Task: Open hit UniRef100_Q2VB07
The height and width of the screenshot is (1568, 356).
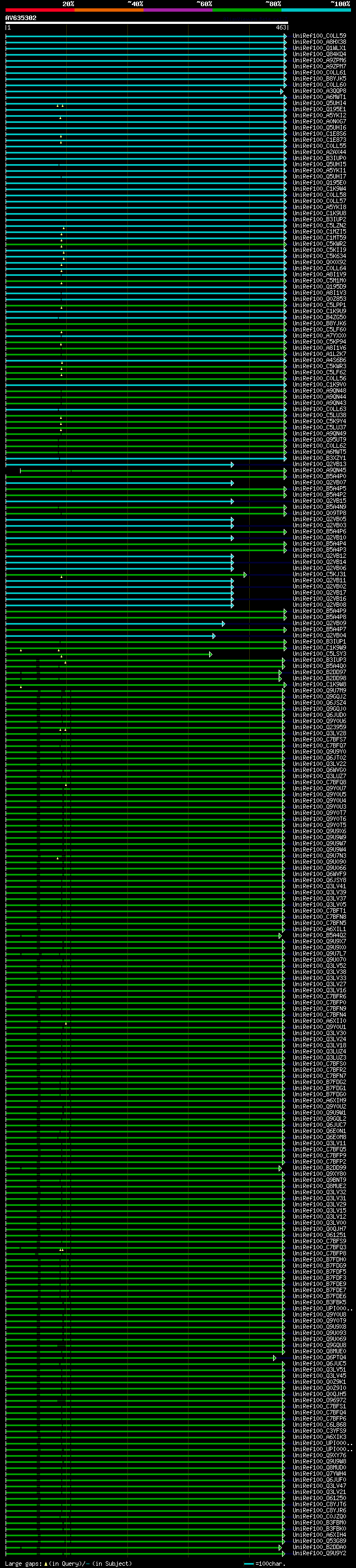Action: coord(319,483)
